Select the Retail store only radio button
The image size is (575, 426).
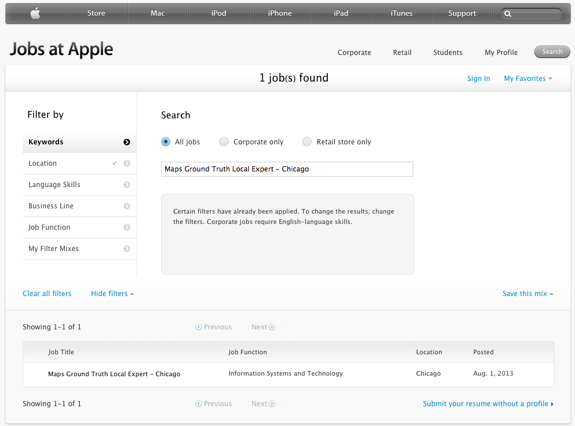pos(307,142)
